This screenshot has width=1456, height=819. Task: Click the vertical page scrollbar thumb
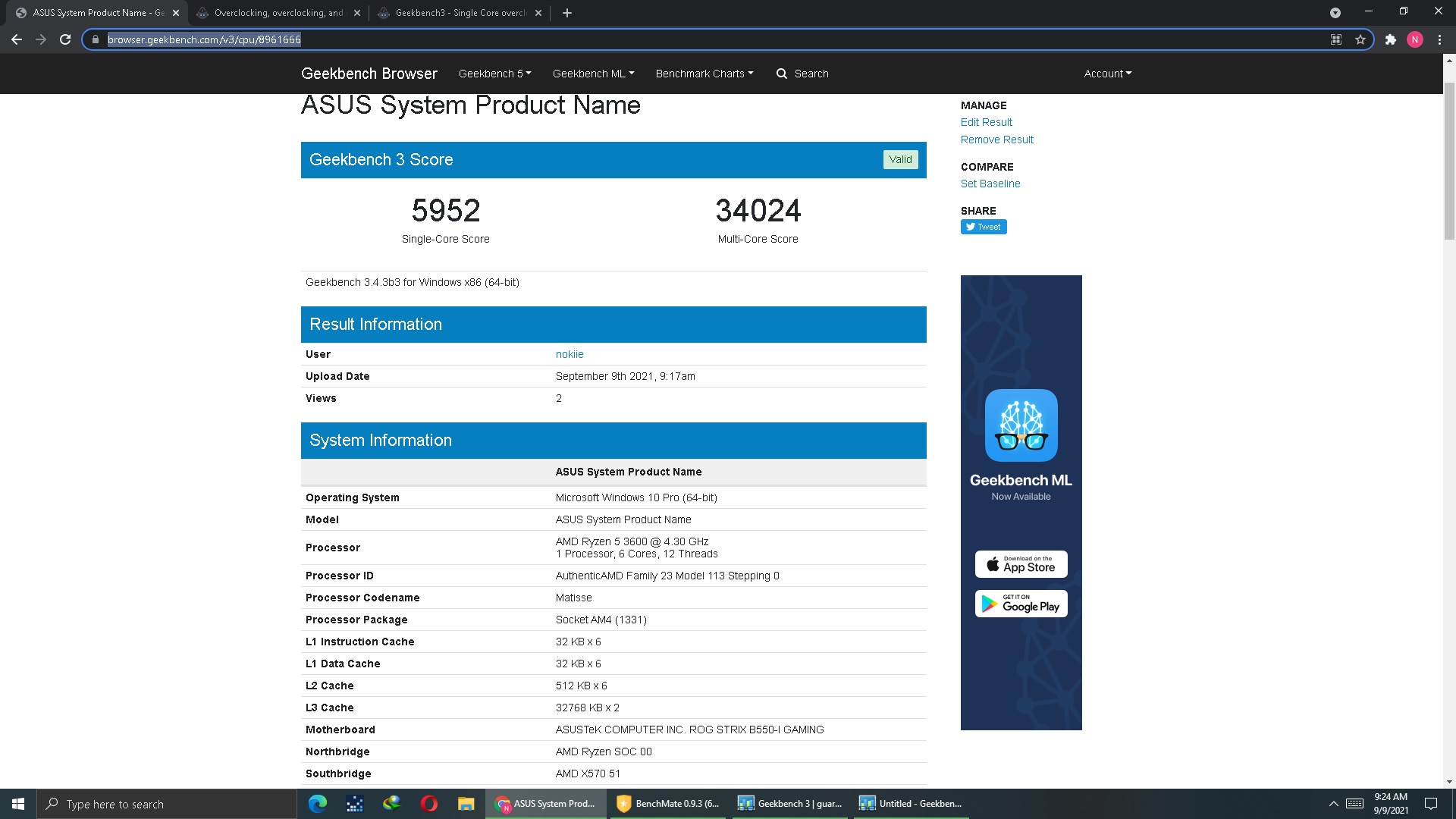point(1449,161)
